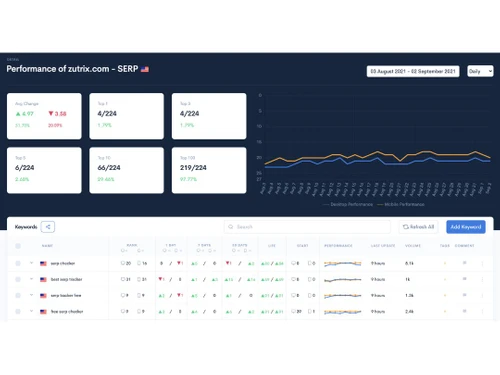This screenshot has height=375, width=500.
Task: Click the US flag beside best serp tracker
Action: [43, 279]
